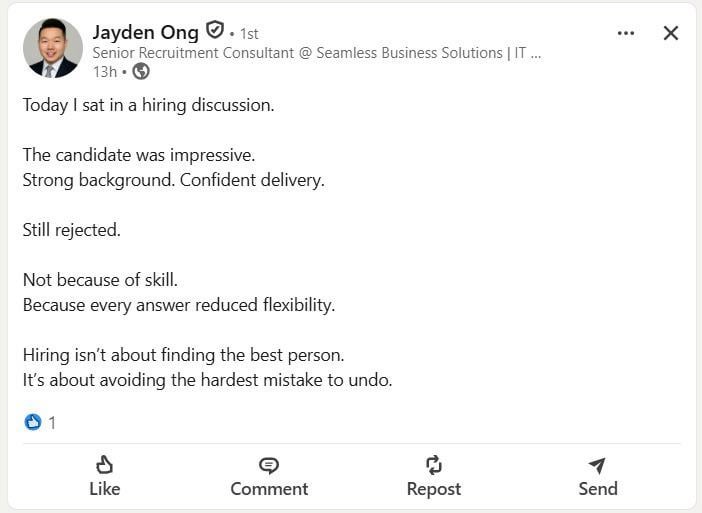Click the thumbs-up Like icon
702x513 pixels.
point(104,465)
